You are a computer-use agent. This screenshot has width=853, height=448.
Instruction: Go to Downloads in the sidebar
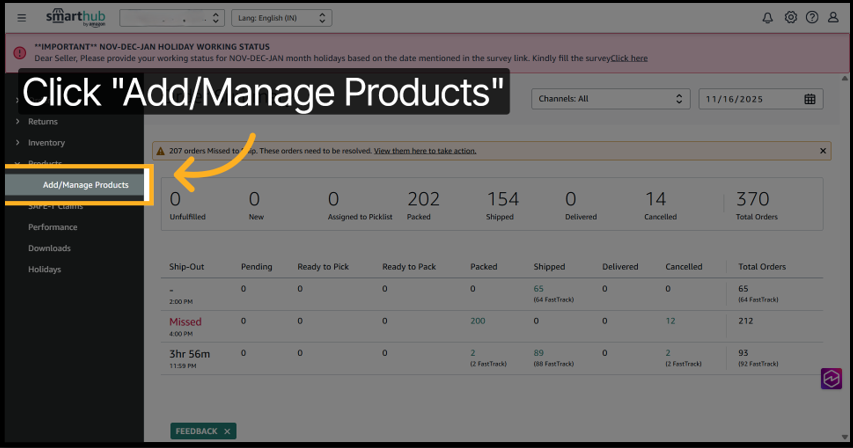click(49, 248)
